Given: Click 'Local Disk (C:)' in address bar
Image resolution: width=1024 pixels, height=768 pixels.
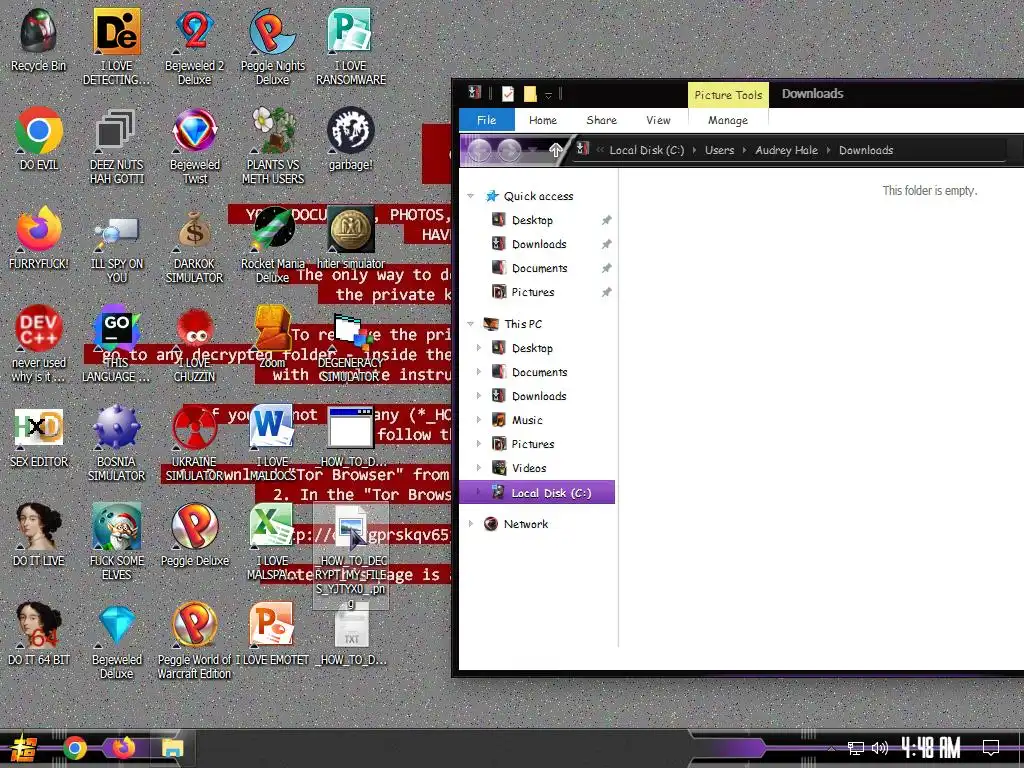Looking at the screenshot, I should coord(647,150).
